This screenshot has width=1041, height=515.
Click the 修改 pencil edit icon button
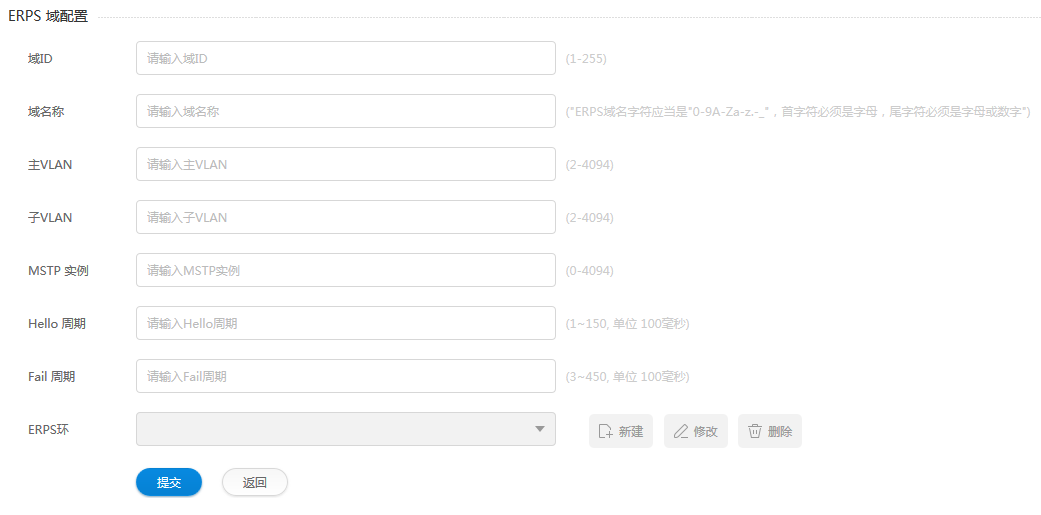click(696, 431)
